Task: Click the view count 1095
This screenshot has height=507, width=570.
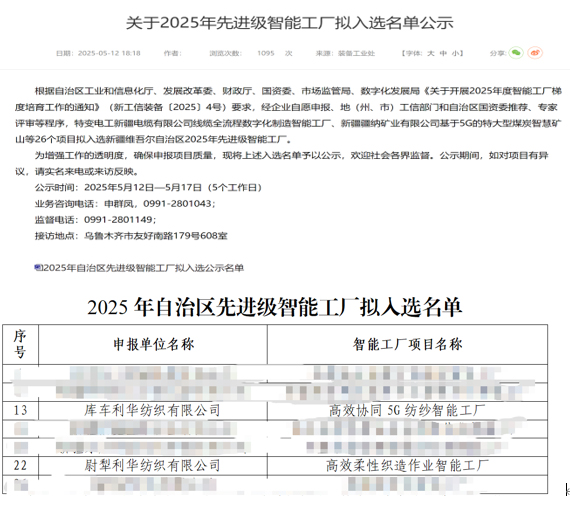Action: tap(266, 53)
